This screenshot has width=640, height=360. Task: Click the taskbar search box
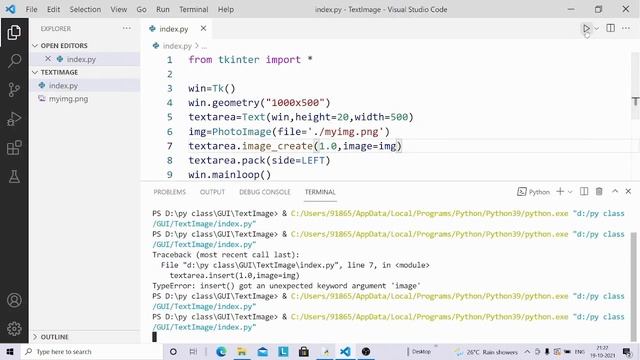click(x=91, y=351)
